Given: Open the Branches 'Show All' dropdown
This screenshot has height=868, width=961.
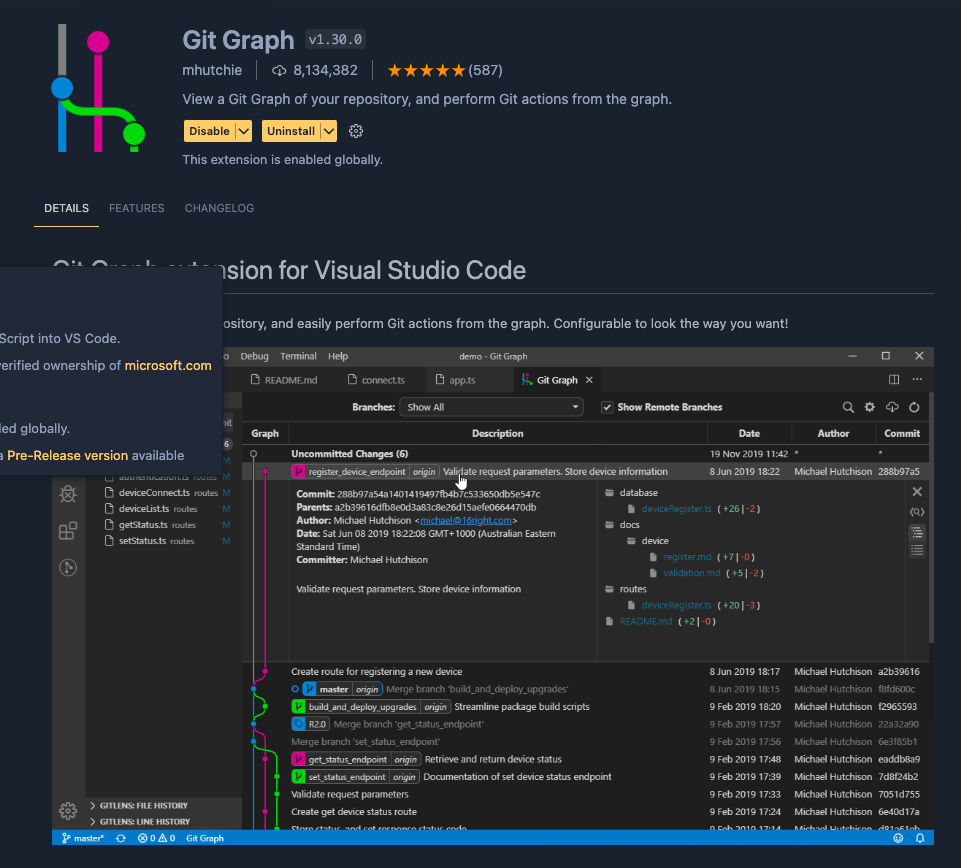Looking at the screenshot, I should (x=491, y=407).
